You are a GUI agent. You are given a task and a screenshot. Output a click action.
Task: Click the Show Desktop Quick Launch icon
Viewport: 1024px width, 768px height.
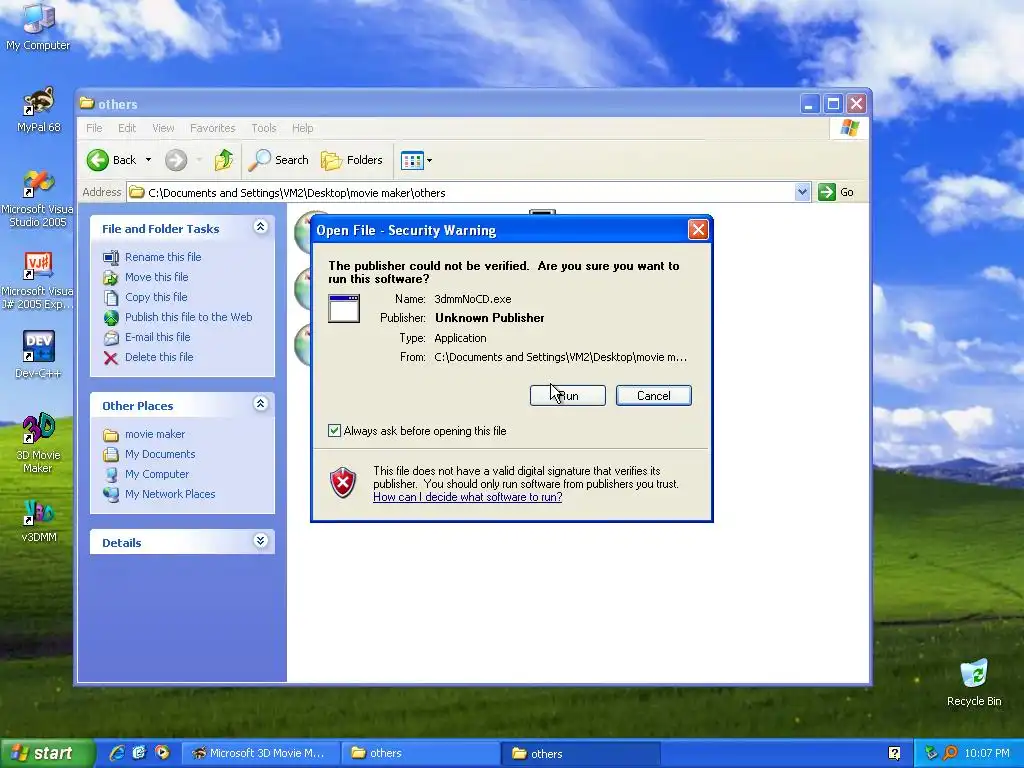pyautogui.click(x=140, y=753)
